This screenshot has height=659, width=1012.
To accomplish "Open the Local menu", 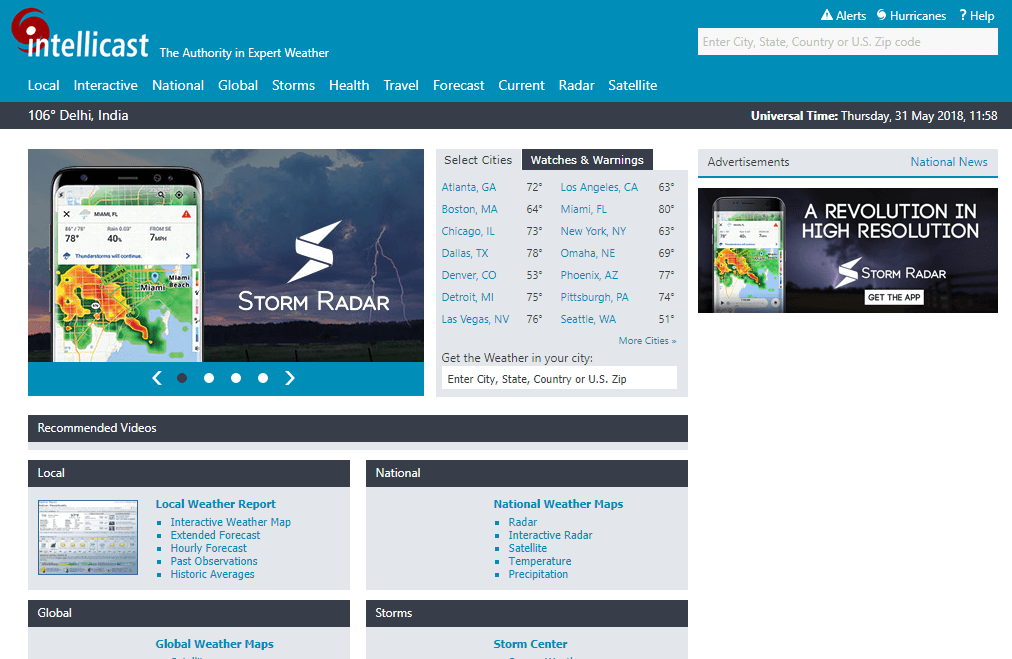I will 43,85.
